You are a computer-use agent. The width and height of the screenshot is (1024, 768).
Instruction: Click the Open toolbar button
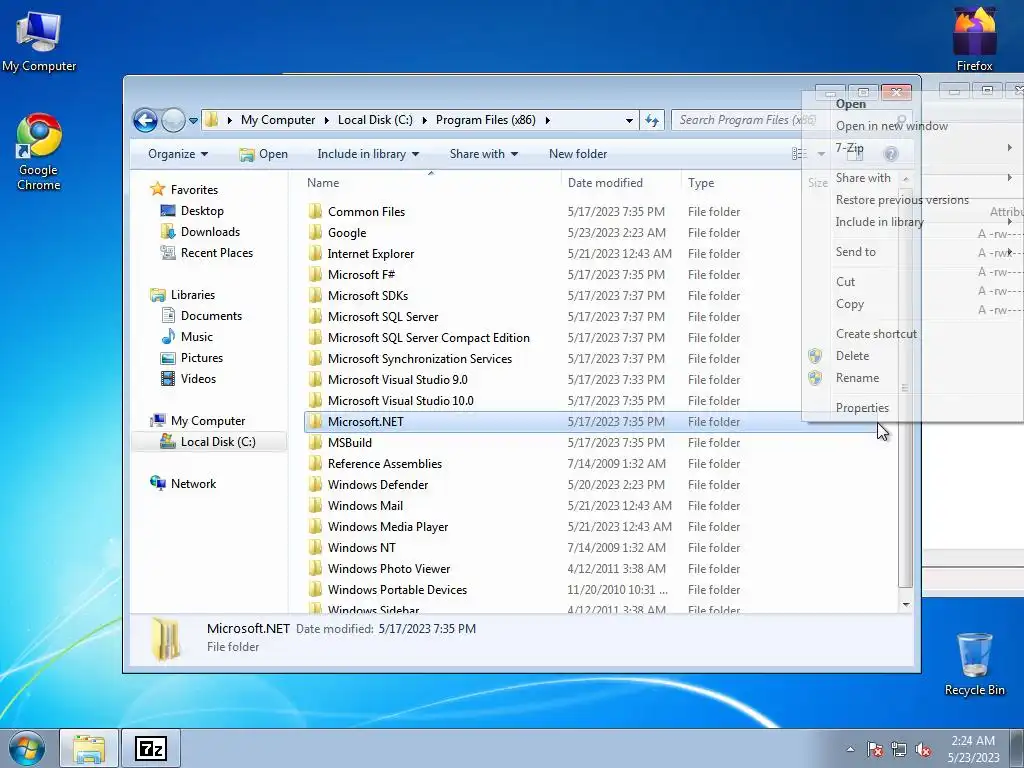point(264,154)
